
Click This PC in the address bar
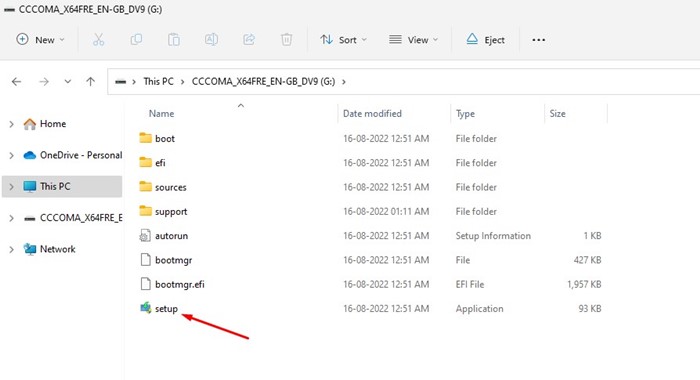(158, 81)
